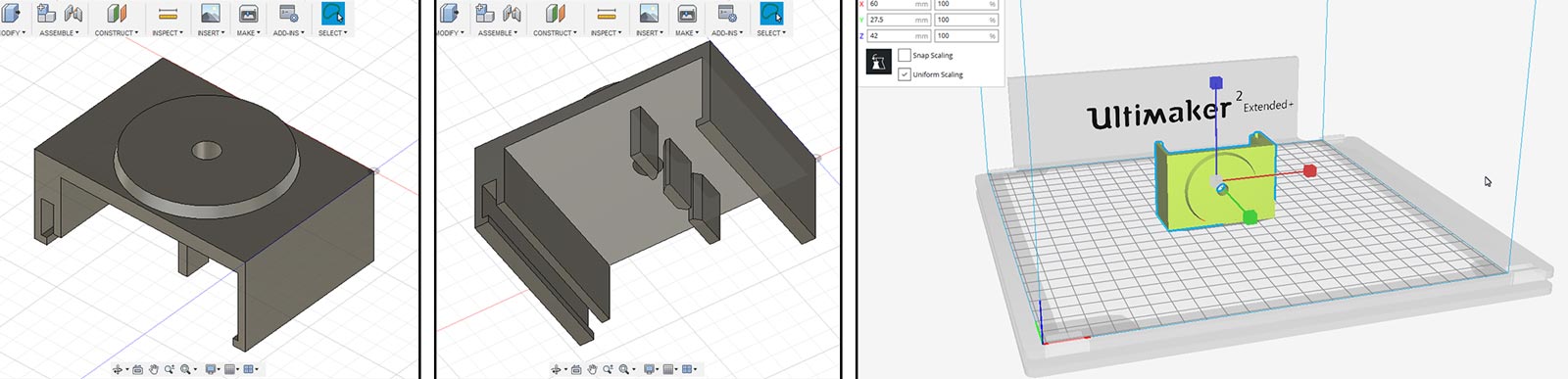Open ASSEMBLE menu in underside-view Fusion window
Image resolution: width=1568 pixels, height=379 pixels.
pyautogui.click(x=498, y=33)
